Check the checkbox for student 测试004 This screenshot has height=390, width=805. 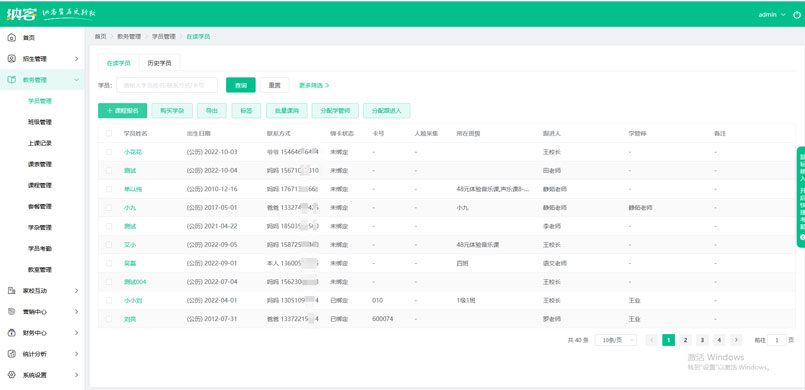pyautogui.click(x=108, y=282)
